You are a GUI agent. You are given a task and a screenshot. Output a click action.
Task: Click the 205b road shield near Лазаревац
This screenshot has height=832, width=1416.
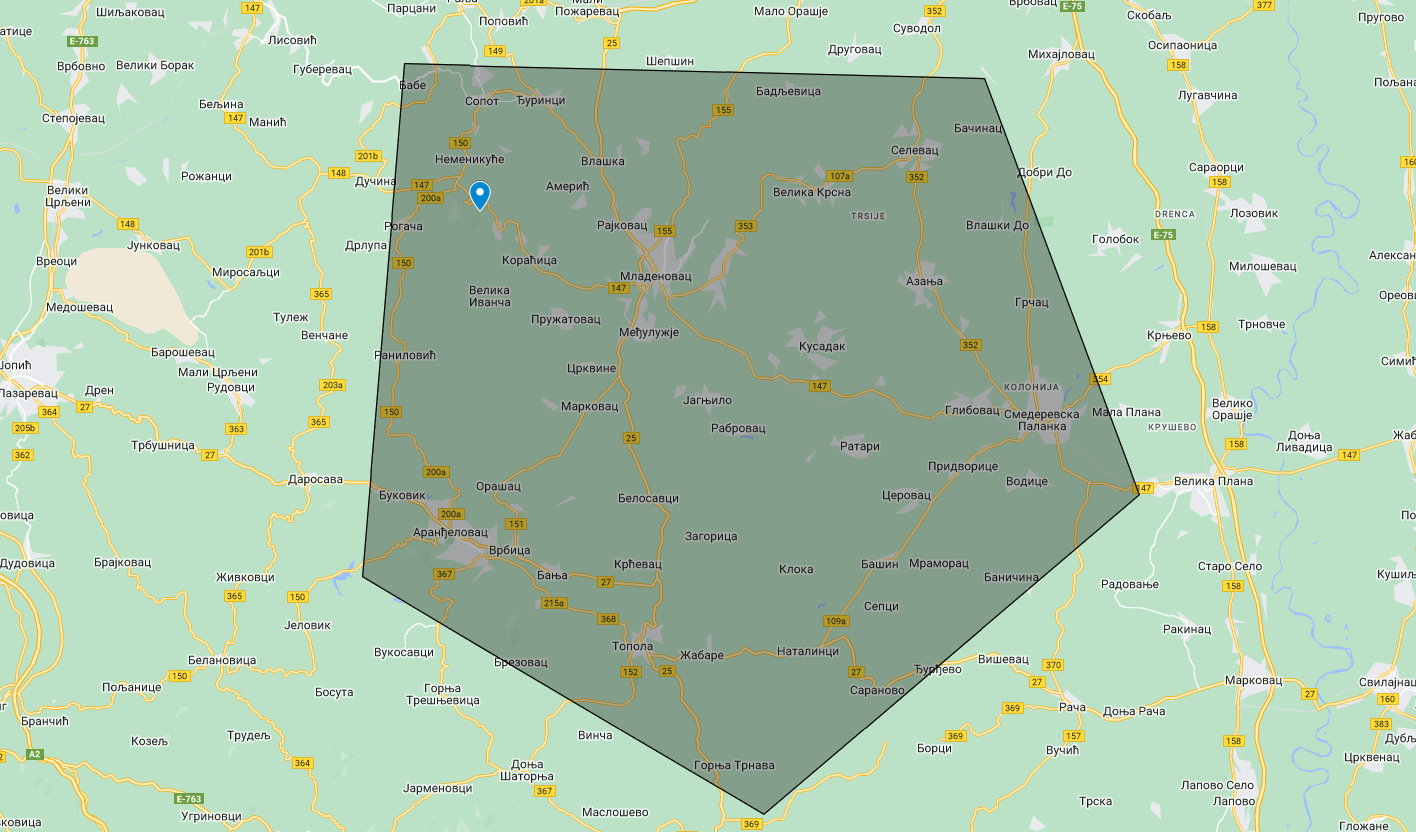(x=24, y=428)
